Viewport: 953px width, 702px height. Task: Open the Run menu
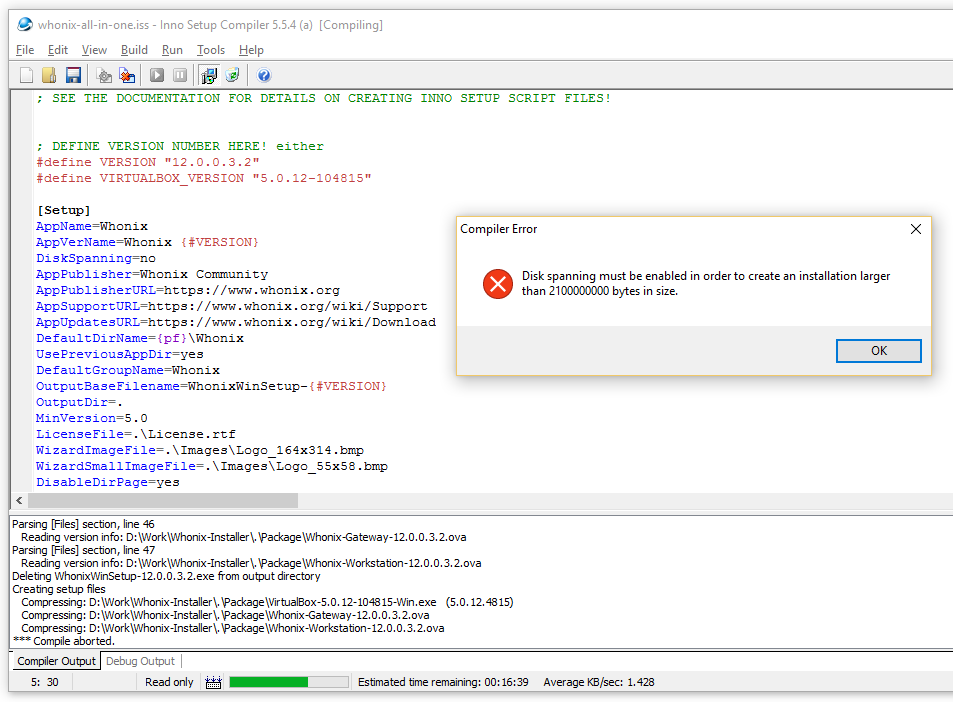pos(172,50)
